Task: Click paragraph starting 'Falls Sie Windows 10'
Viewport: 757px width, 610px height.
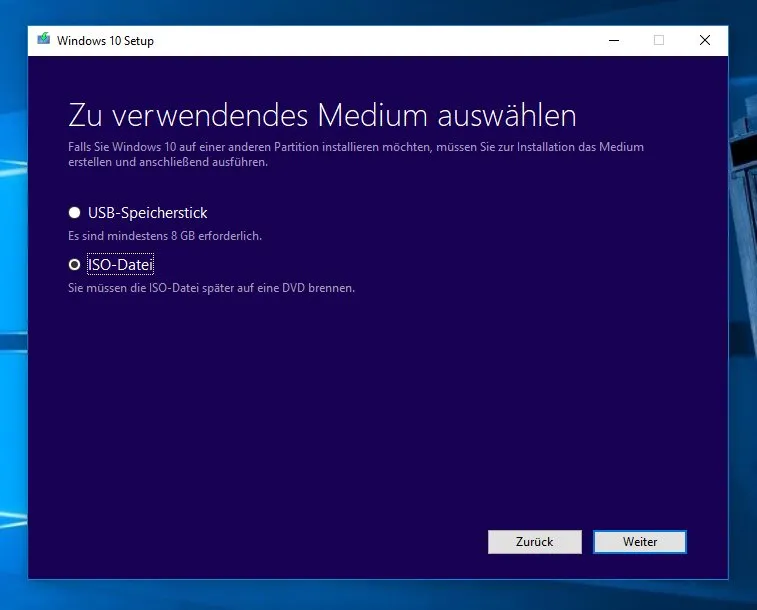Action: 356,154
